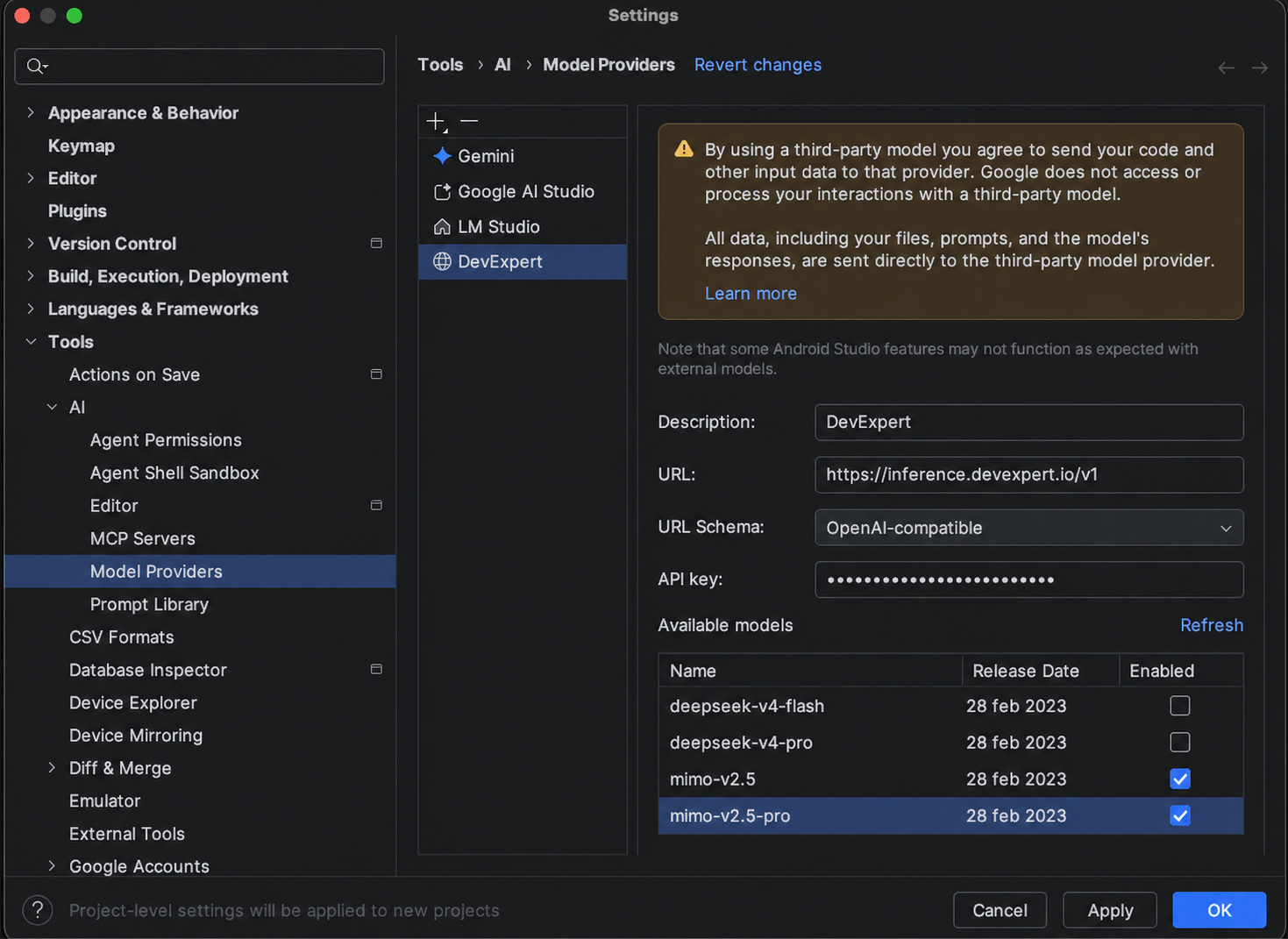Open External Tools settings
This screenshot has height=939, width=1288.
coord(127,834)
